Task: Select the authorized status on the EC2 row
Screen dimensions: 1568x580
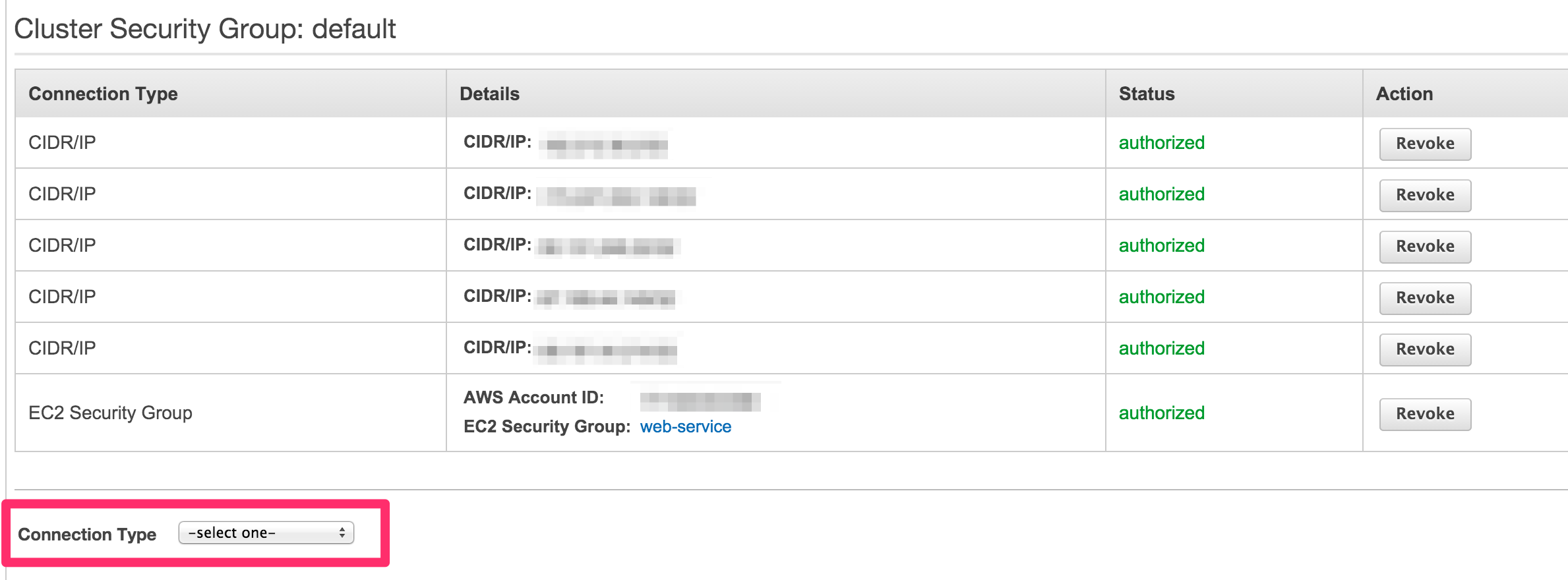Action: pos(1162,413)
